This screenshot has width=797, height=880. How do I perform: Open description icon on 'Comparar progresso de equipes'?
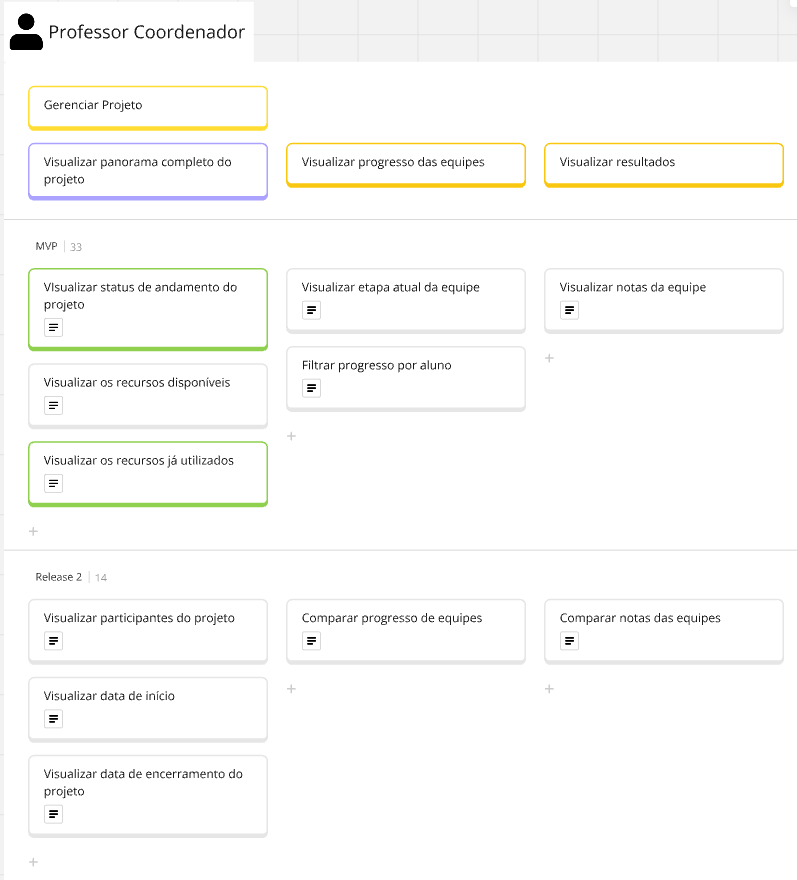(x=312, y=640)
